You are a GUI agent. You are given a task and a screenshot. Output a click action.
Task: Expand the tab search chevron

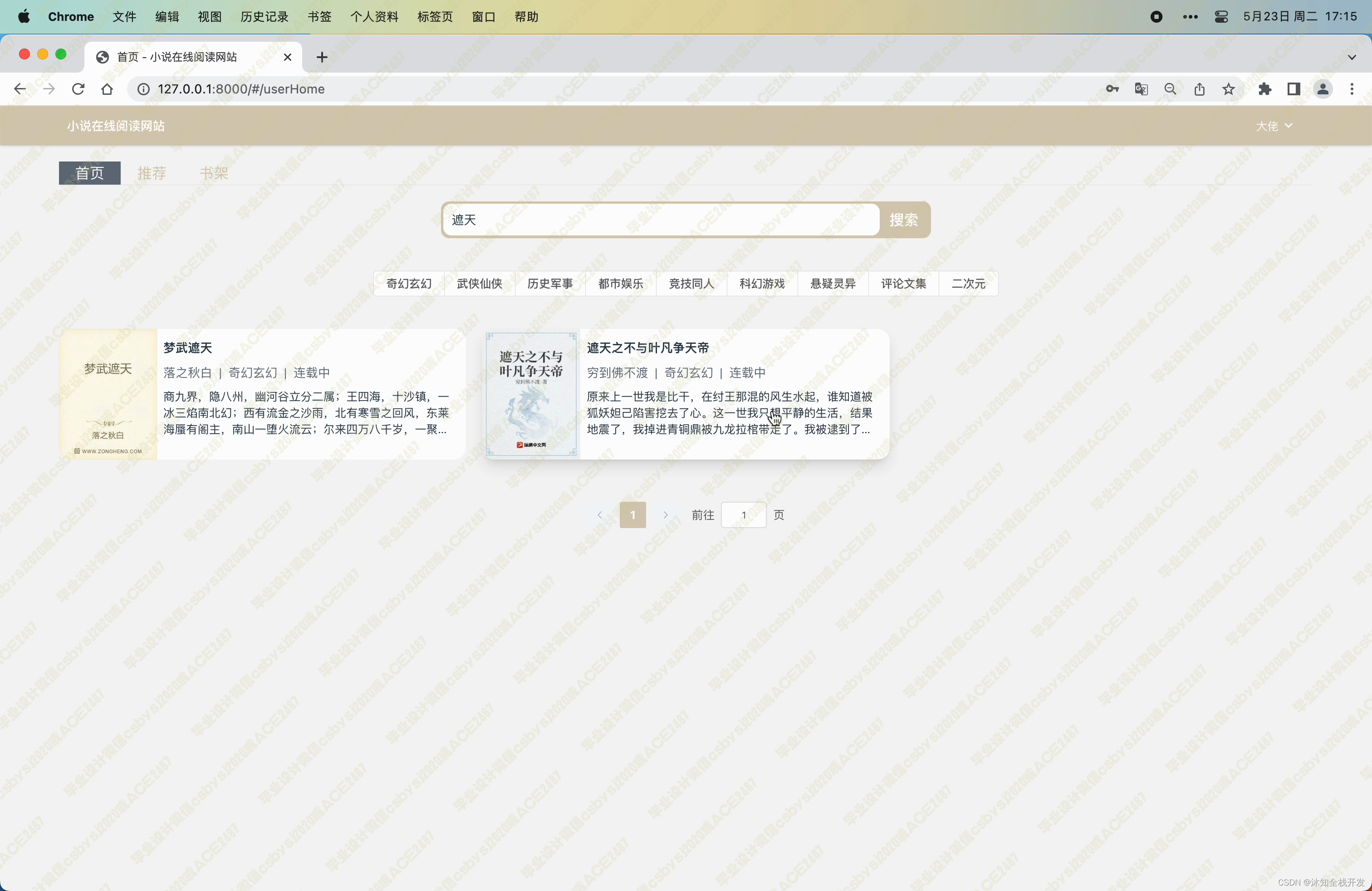pos(1352,57)
